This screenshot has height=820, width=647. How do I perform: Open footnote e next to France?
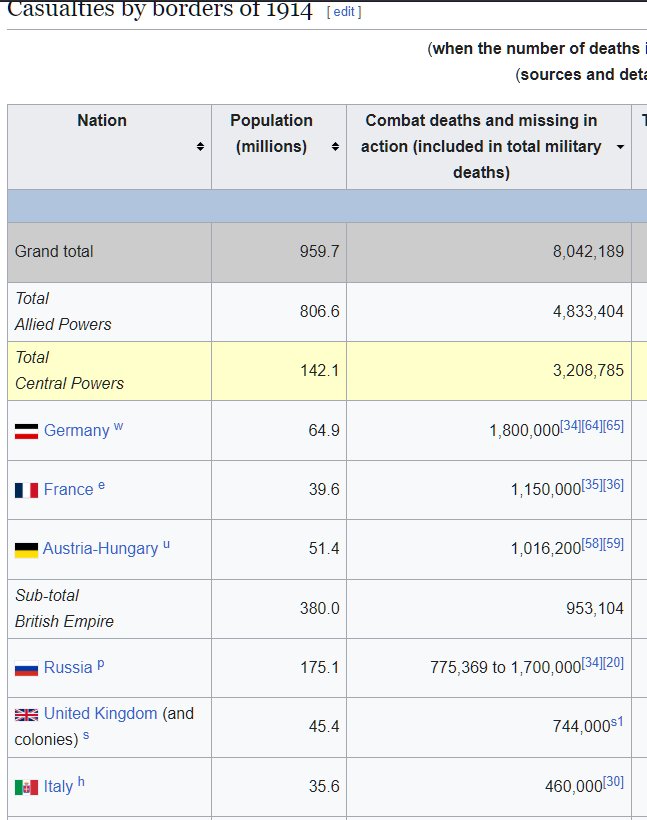[x=101, y=485]
